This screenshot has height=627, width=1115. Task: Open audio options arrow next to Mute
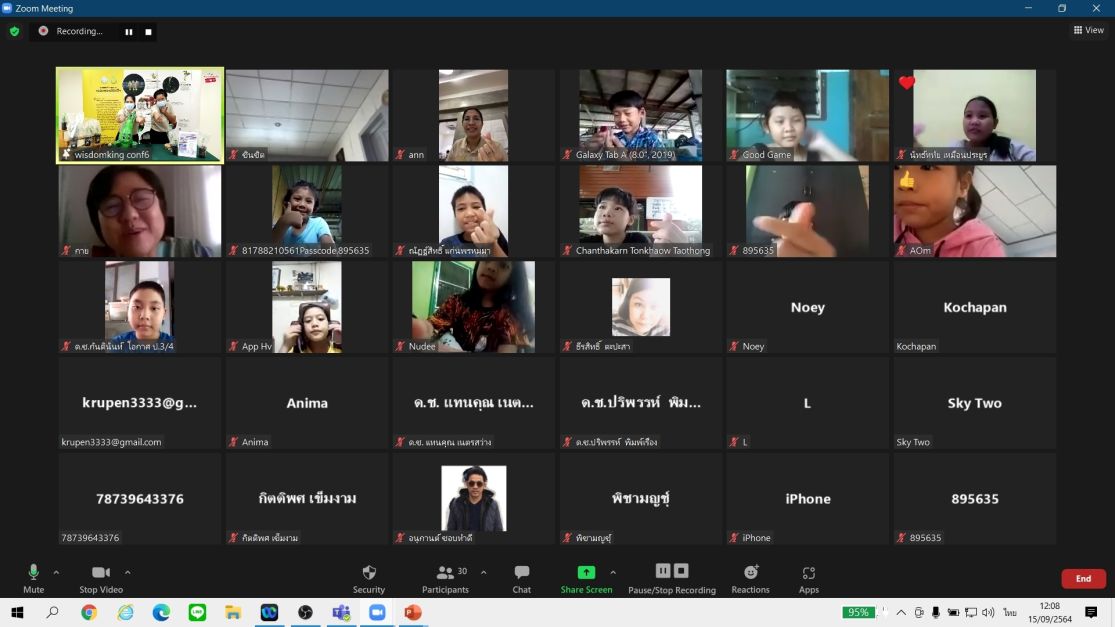[x=56, y=572]
